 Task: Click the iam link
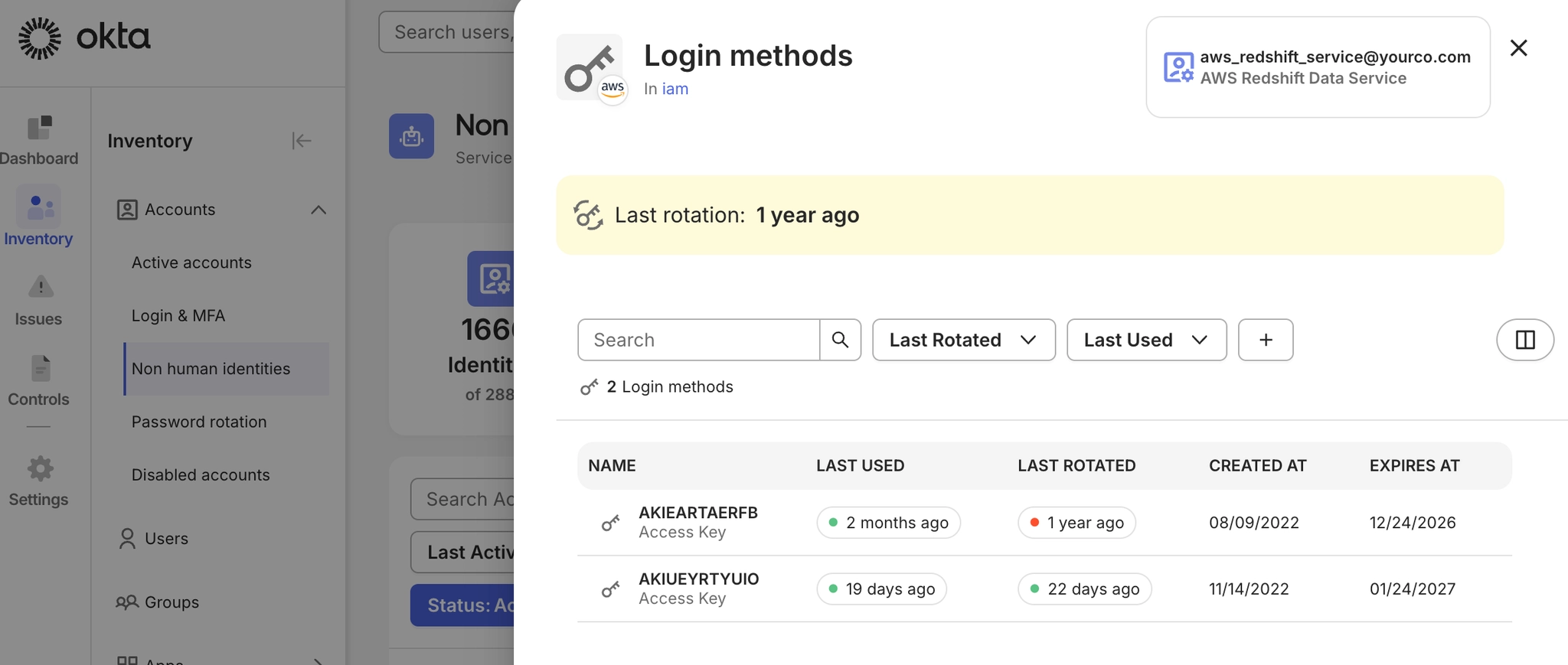coord(675,89)
